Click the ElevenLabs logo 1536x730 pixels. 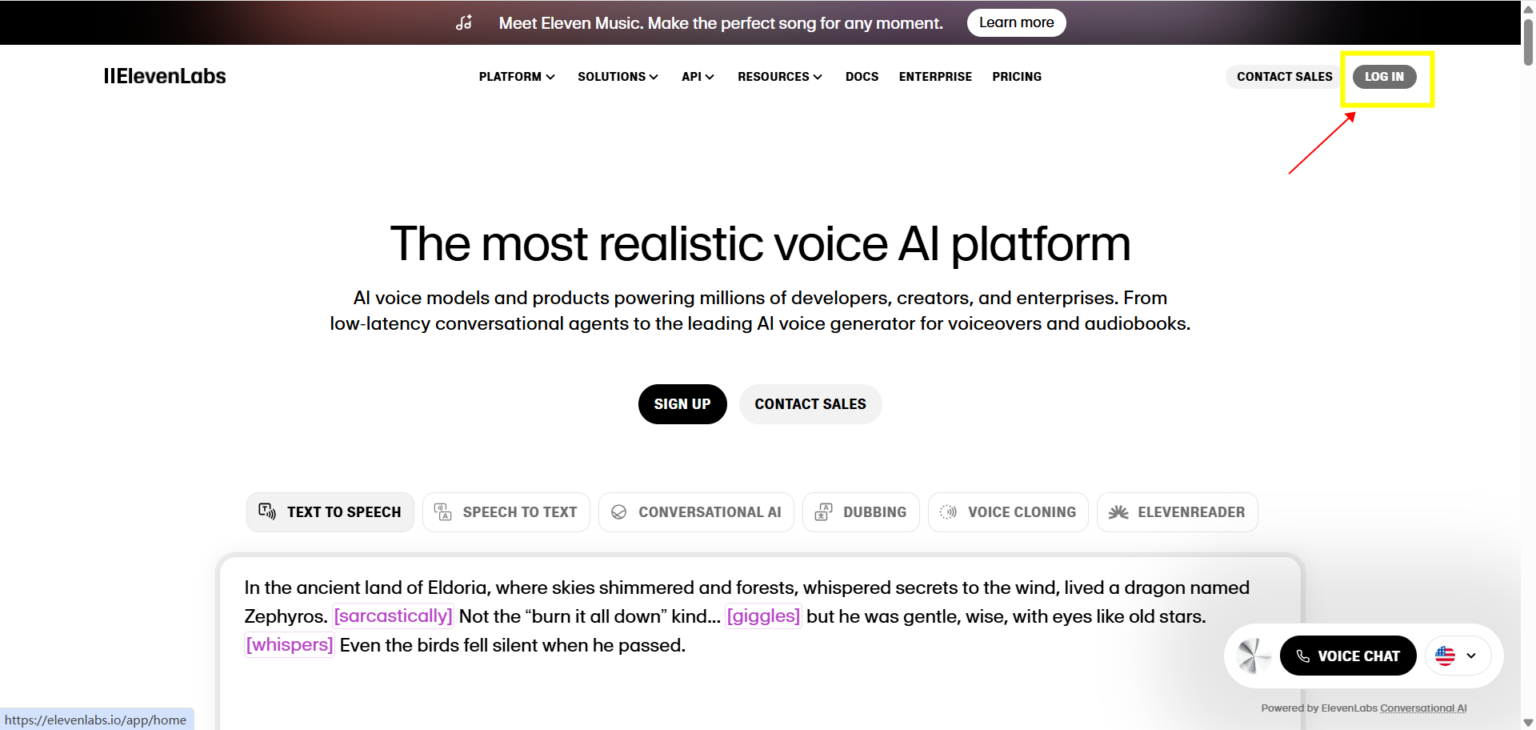click(164, 75)
